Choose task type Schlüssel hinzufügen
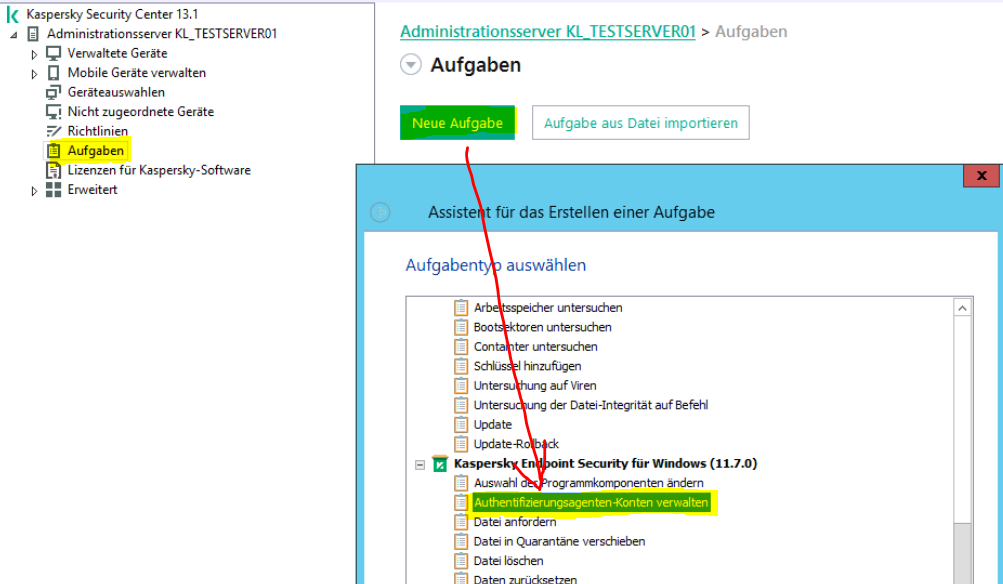Viewport: 1003px width, 584px height. coord(528,367)
